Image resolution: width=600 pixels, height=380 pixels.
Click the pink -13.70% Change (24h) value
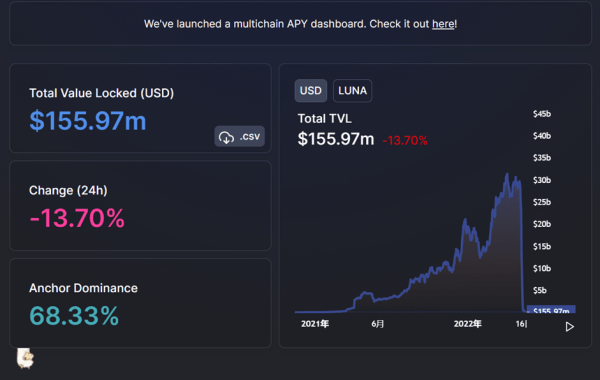(x=77, y=218)
